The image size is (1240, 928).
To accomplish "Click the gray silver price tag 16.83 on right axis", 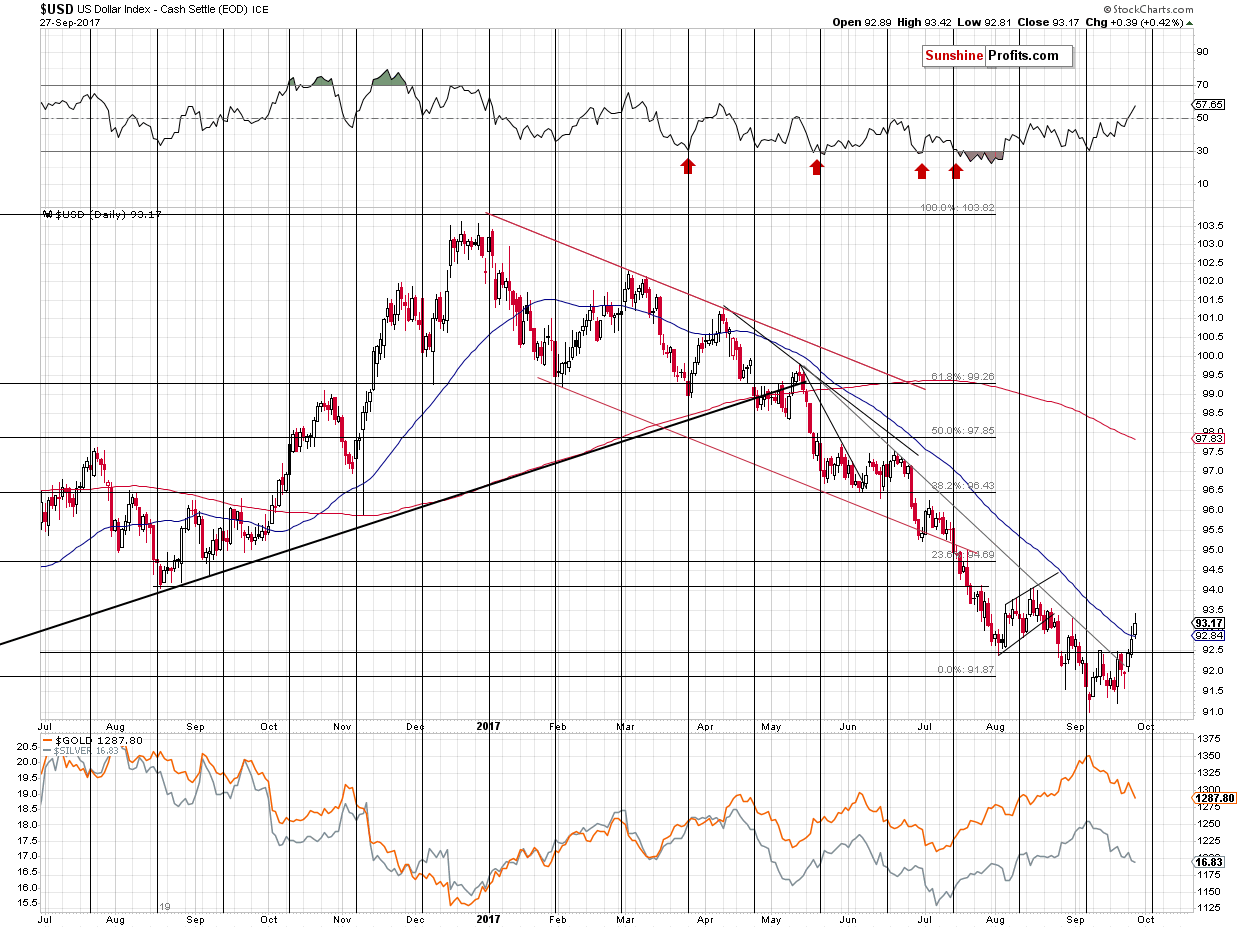I will click(x=1209, y=862).
